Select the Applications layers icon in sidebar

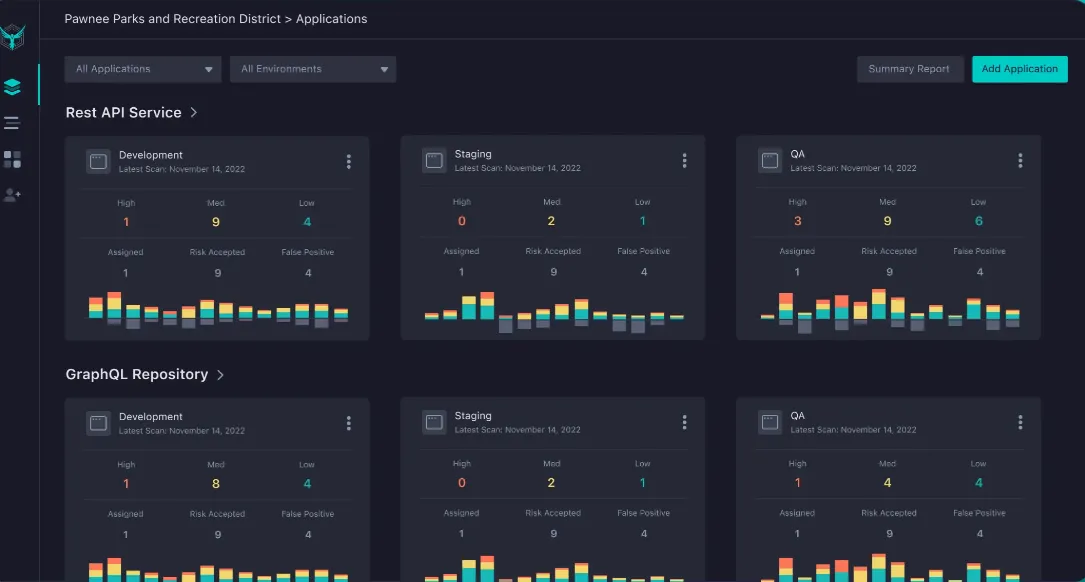[x=13, y=86]
